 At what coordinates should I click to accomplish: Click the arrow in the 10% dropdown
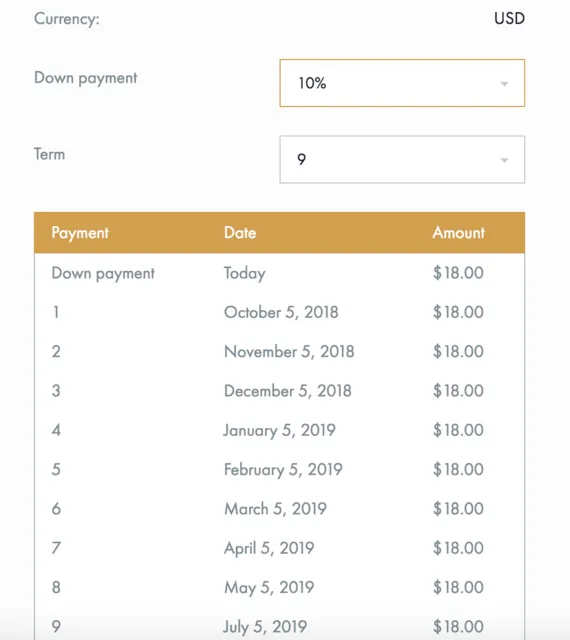[x=504, y=84]
